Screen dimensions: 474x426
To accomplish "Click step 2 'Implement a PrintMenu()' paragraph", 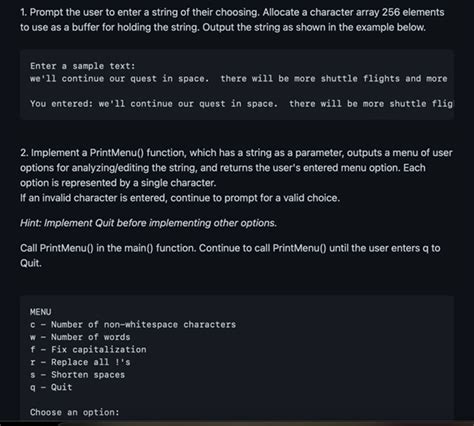I will pos(236,168).
